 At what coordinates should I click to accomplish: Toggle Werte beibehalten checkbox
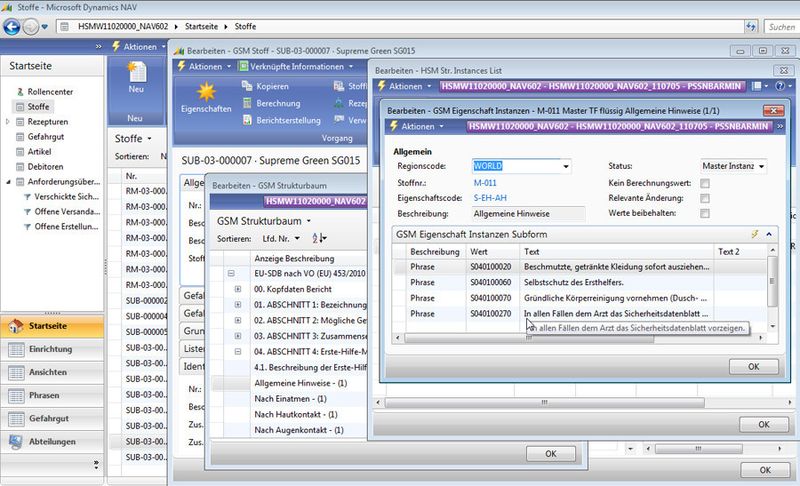point(705,213)
